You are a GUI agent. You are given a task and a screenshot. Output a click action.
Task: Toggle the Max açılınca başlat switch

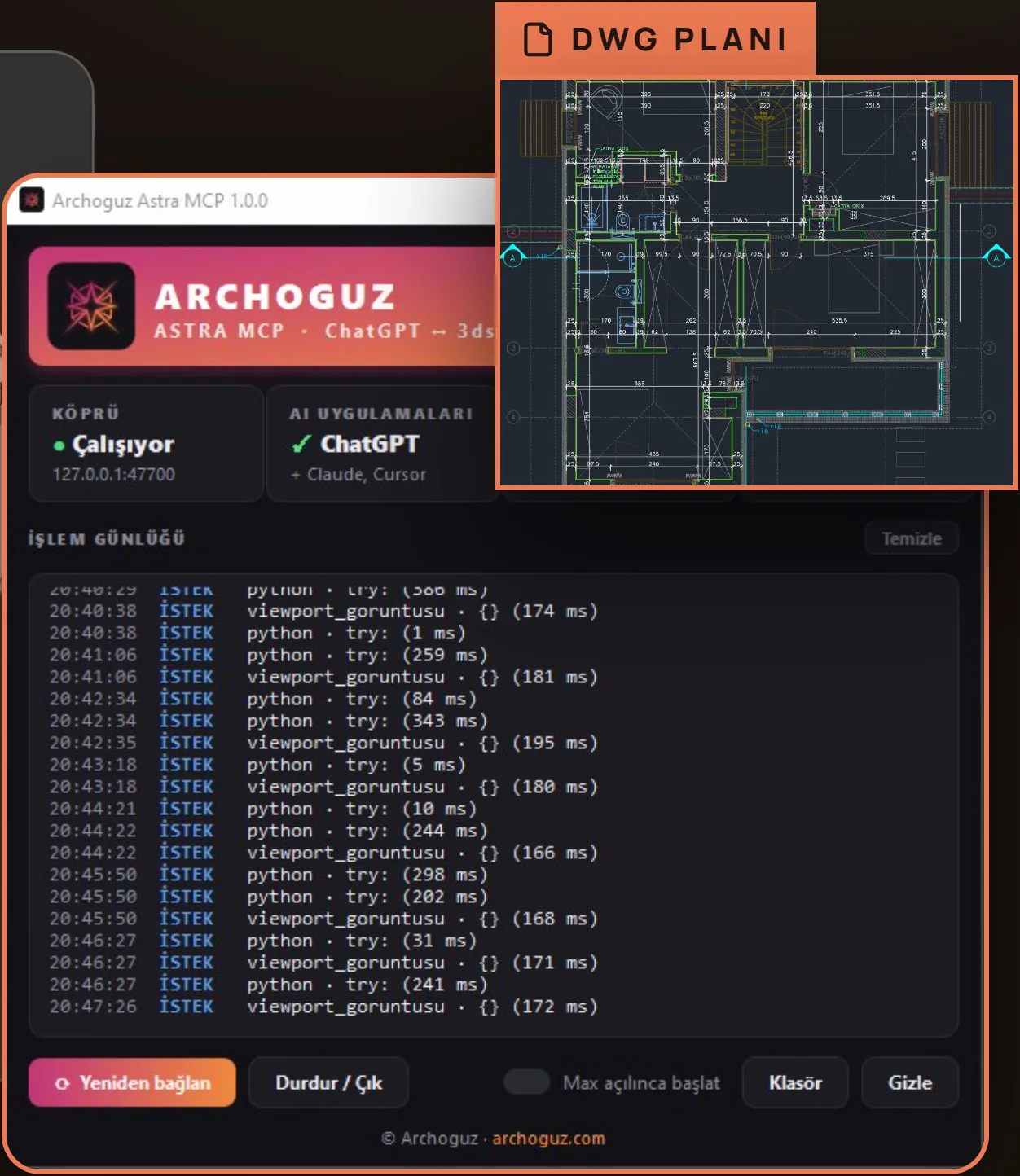526,1082
